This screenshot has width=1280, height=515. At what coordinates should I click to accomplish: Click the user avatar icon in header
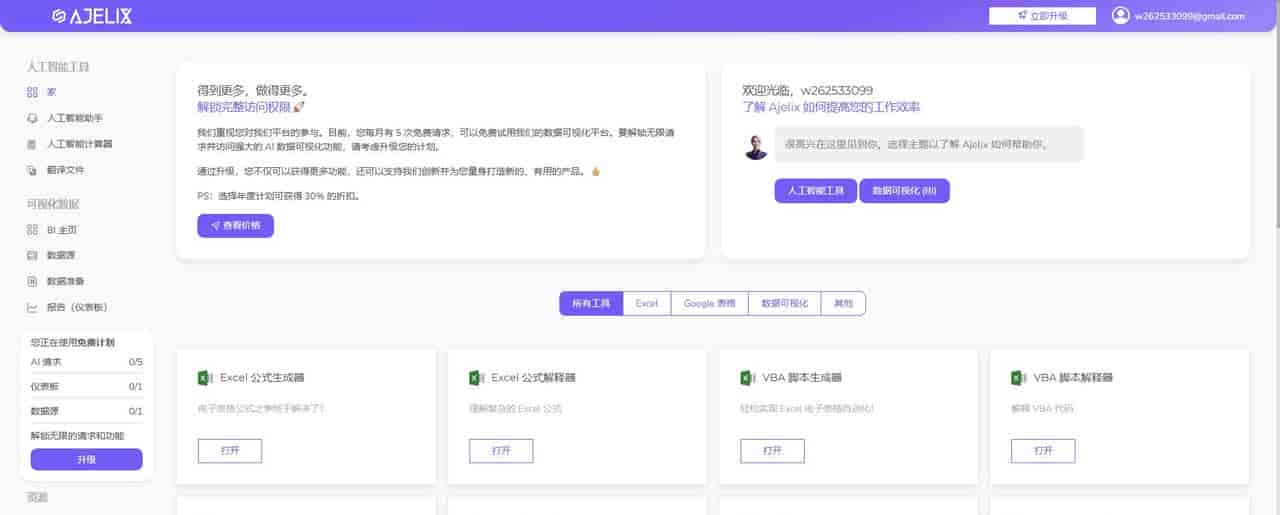(x=1120, y=16)
